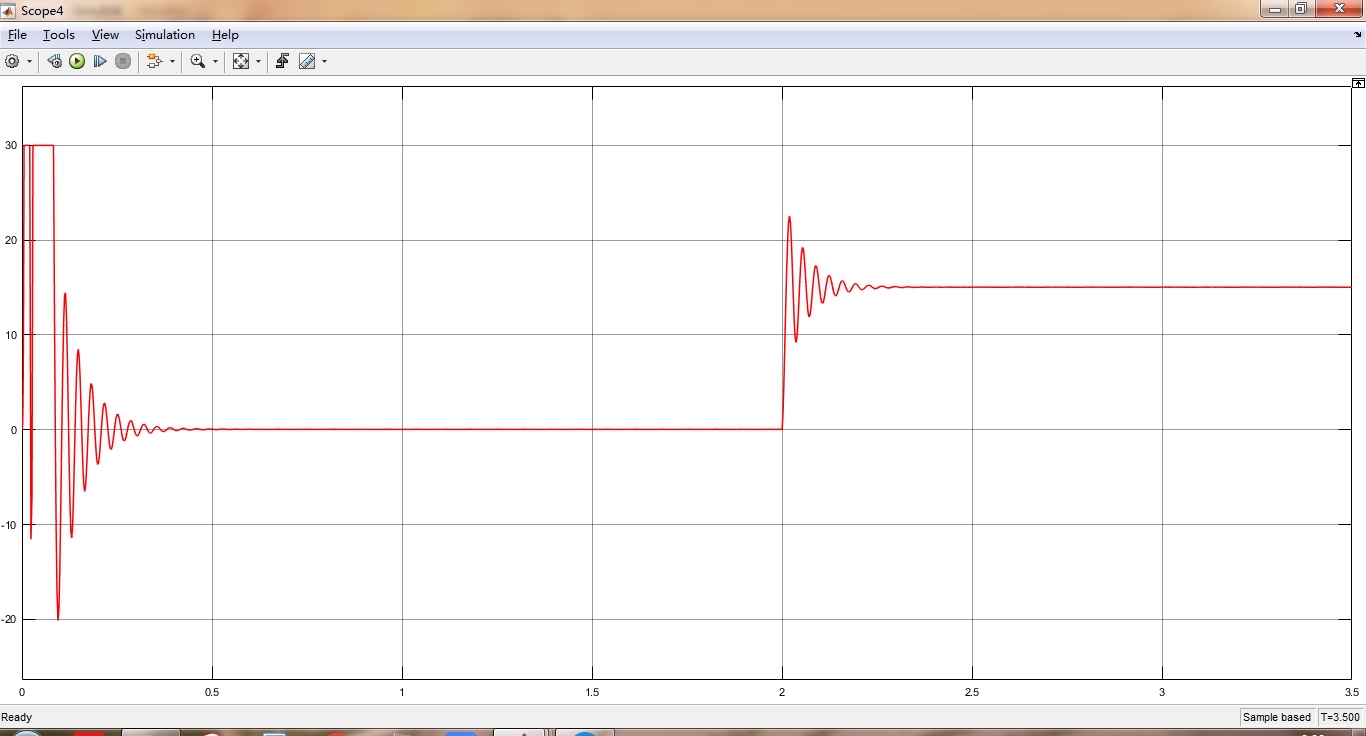Expand the cursor measurements dropdown arrow

324,61
